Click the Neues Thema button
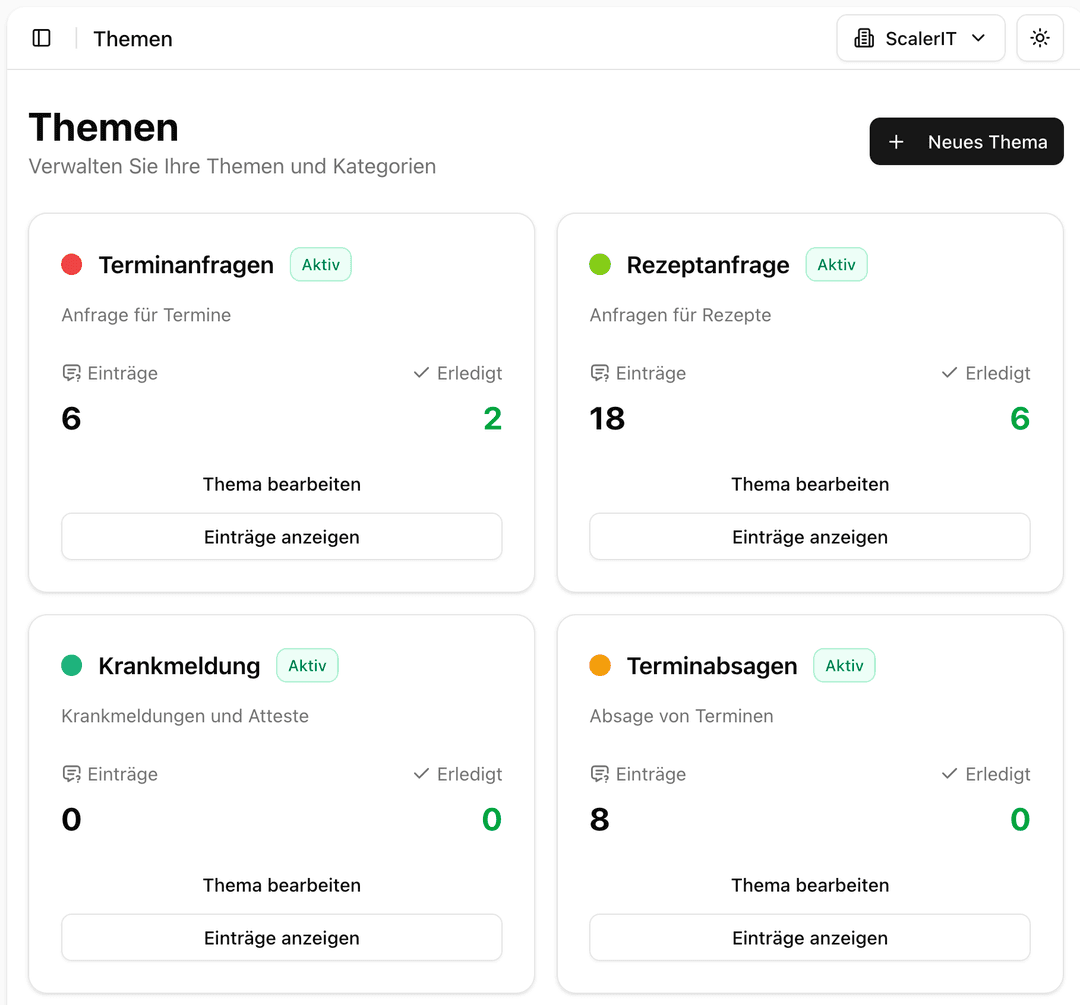 [x=966, y=141]
